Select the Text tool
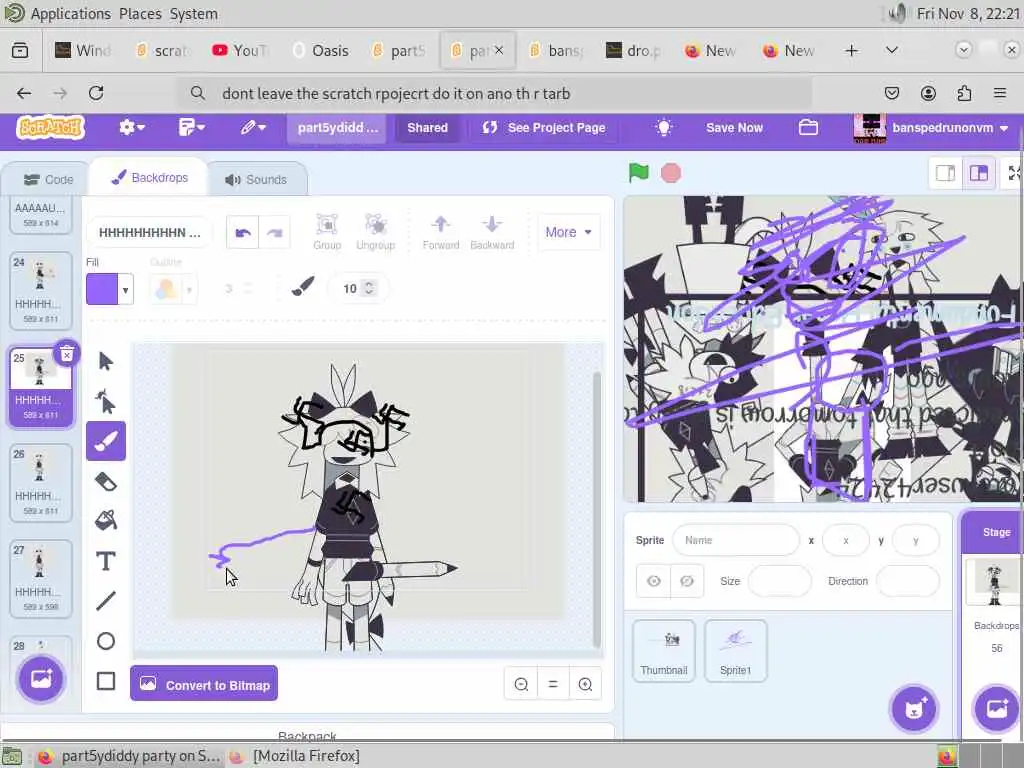This screenshot has height=768, width=1024. [x=106, y=561]
